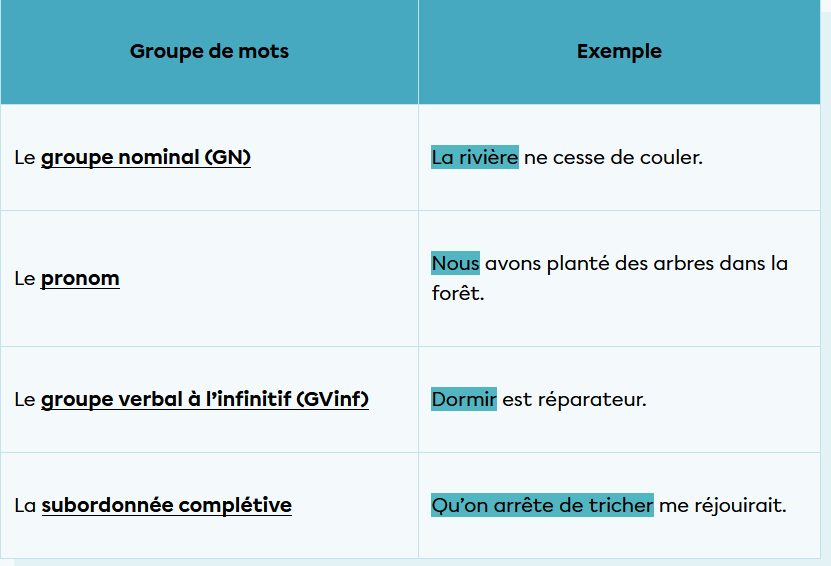Click the word "couler" in first example
831x566 pixels.
pyautogui.click(x=669, y=158)
